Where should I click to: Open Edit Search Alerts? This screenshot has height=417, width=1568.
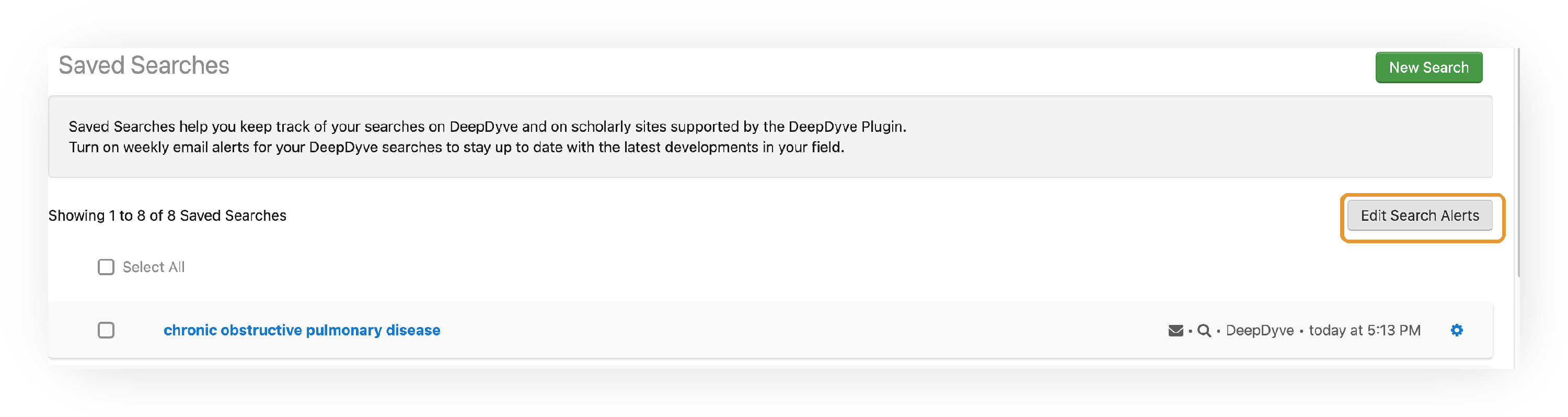[1420, 216]
